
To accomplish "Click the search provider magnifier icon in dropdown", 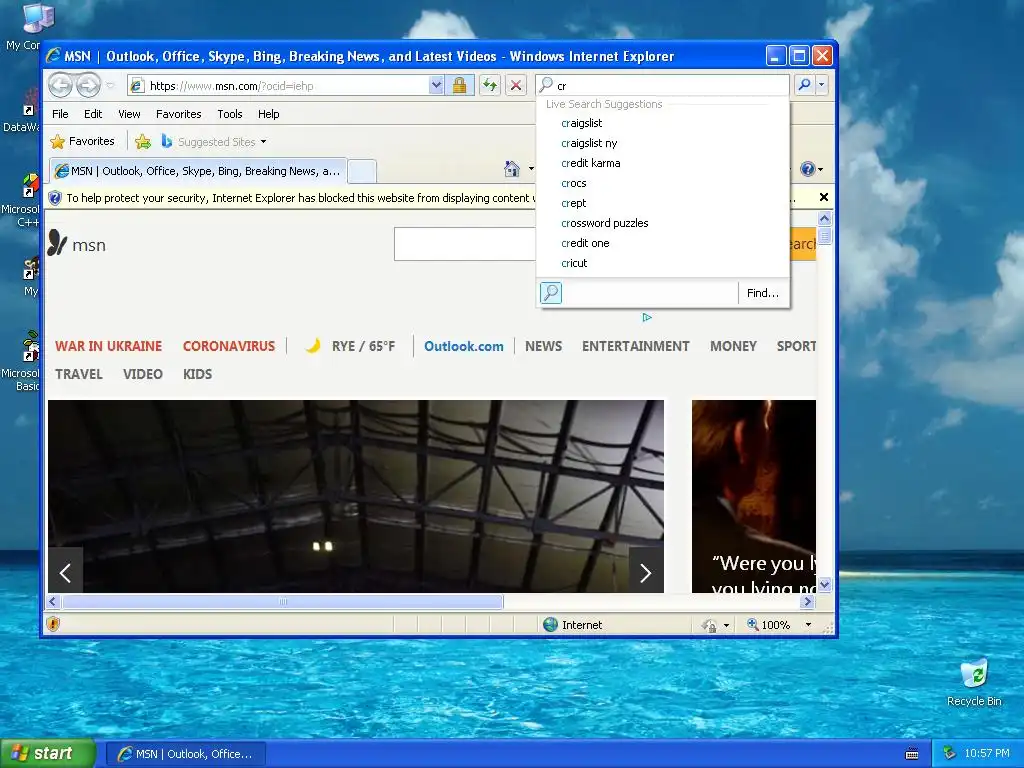I will pyautogui.click(x=551, y=293).
